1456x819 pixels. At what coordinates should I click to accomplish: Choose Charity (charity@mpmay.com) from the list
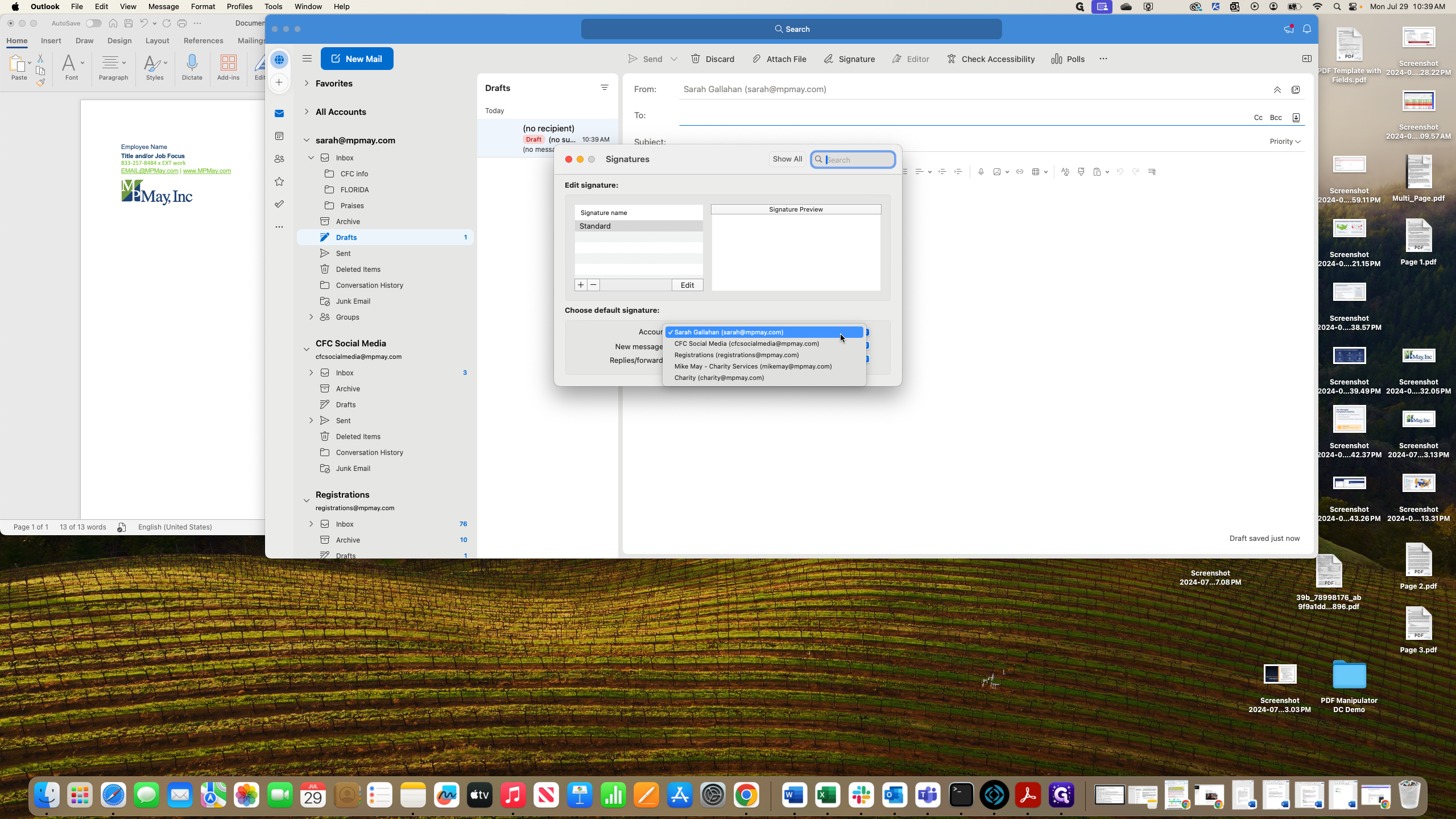point(764,378)
